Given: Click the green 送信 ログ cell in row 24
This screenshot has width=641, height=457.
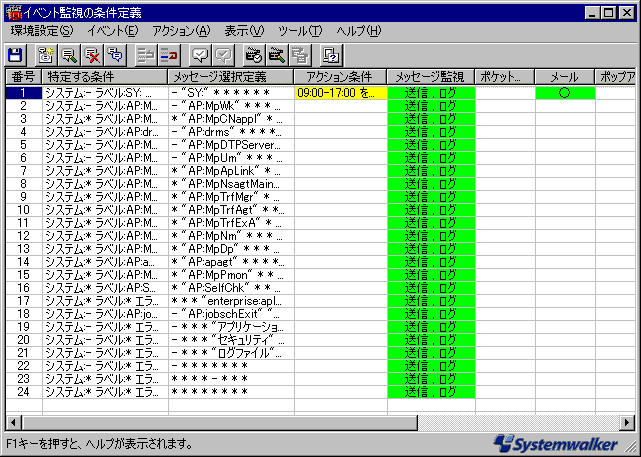Looking at the screenshot, I should [x=431, y=391].
